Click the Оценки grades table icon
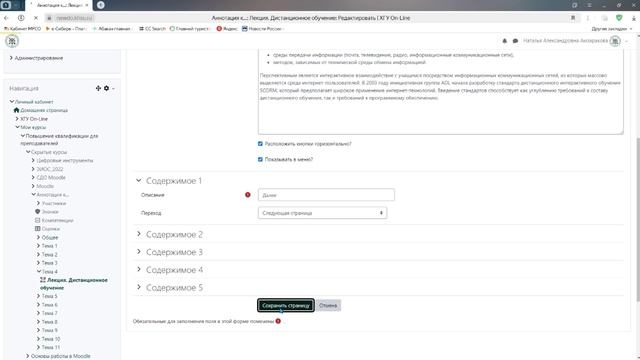Screen dimensions: 640x360 point(38,229)
